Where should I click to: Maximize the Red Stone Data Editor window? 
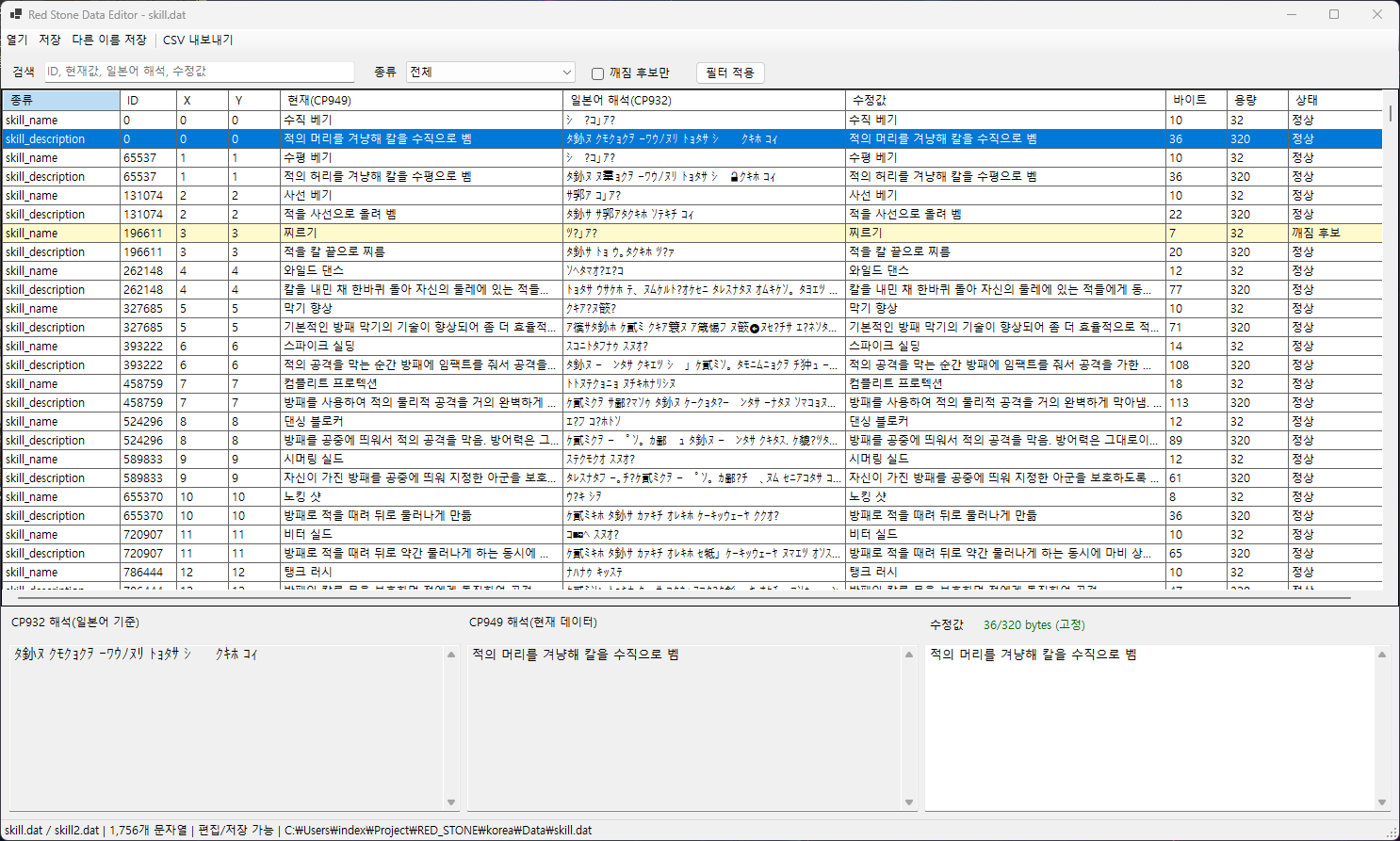1334,14
